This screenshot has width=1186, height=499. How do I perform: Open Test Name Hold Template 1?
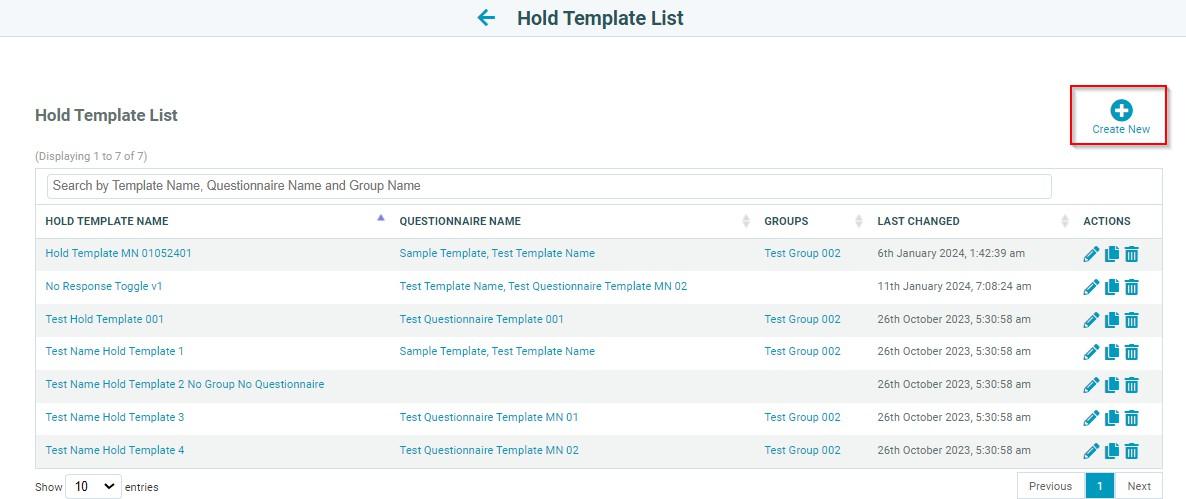tap(115, 352)
